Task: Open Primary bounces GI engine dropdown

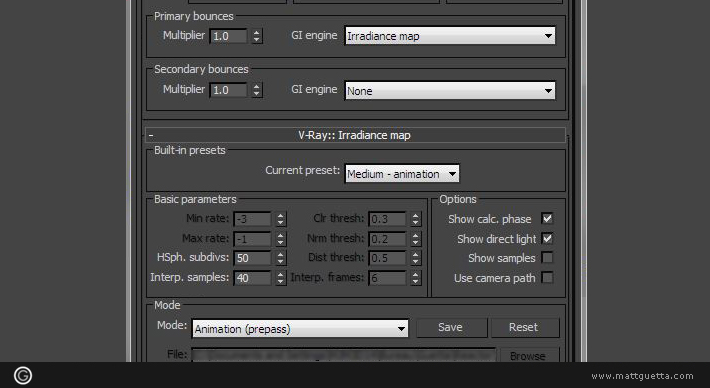Action: (450, 36)
